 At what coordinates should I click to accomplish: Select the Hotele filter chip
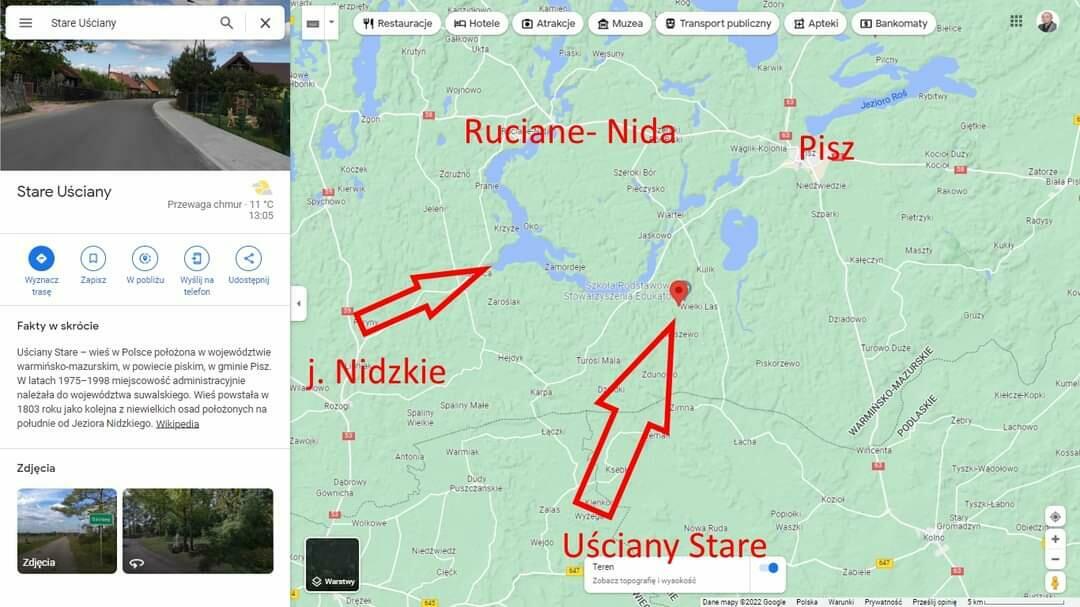point(477,23)
